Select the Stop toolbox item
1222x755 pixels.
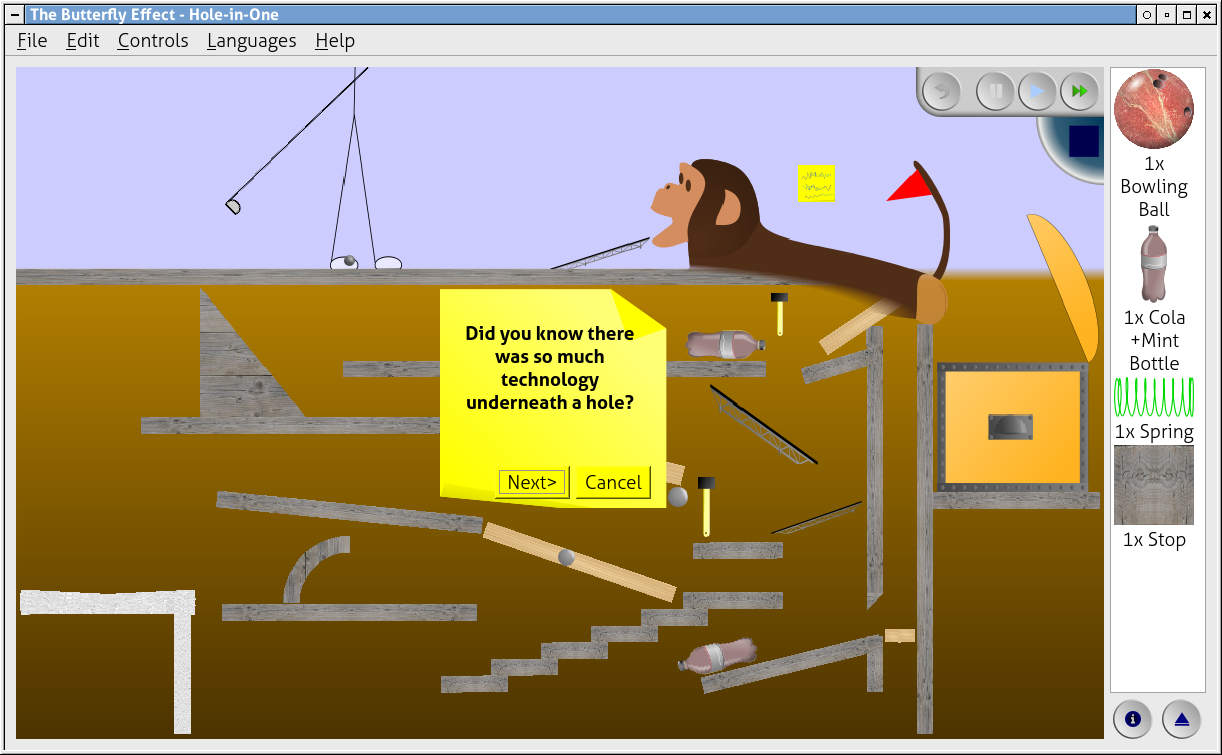coord(1153,485)
